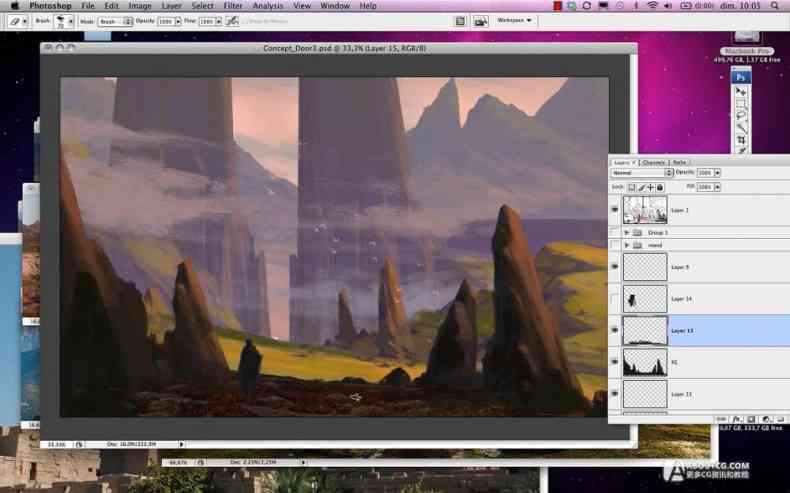Show the mood group via its visibility box
Screen dimensions: 790x493
click(x=615, y=245)
